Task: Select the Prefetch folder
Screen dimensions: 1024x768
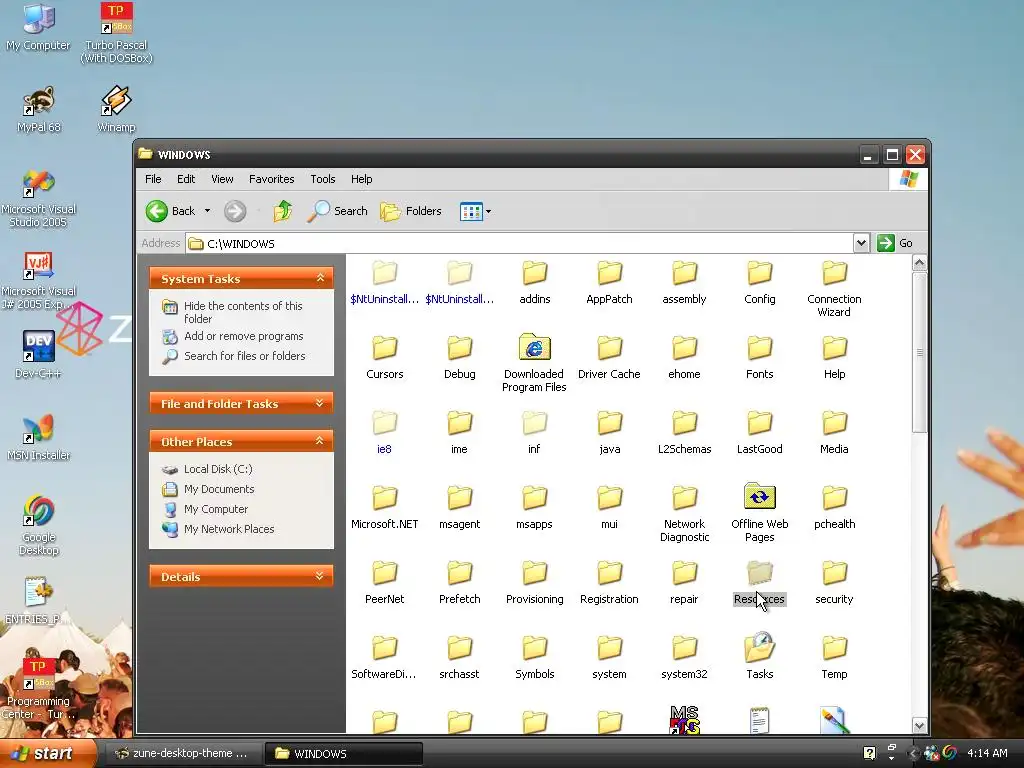Action: [x=460, y=583]
